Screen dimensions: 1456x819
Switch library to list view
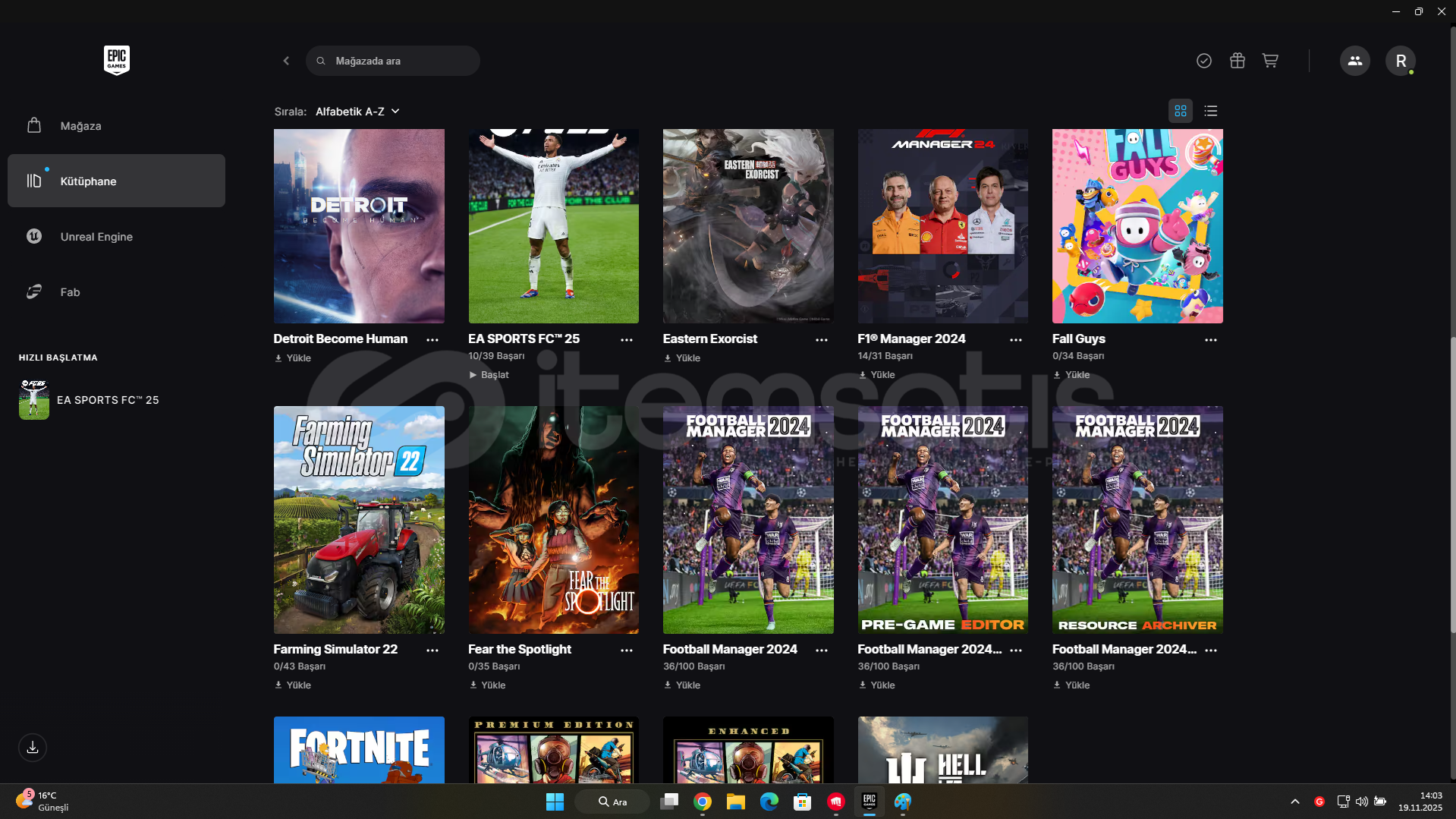tap(1211, 111)
